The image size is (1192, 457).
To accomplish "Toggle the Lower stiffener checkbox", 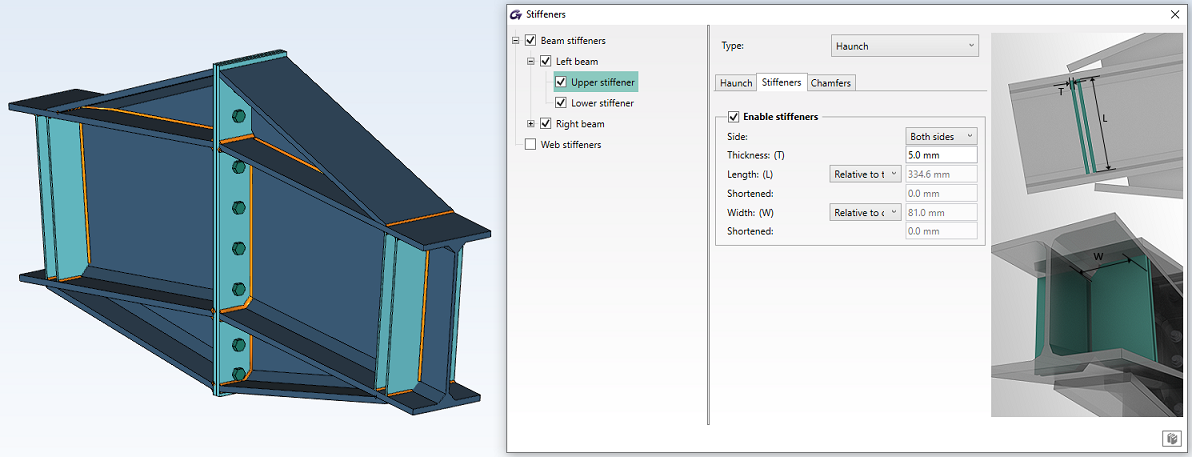I will 561,103.
